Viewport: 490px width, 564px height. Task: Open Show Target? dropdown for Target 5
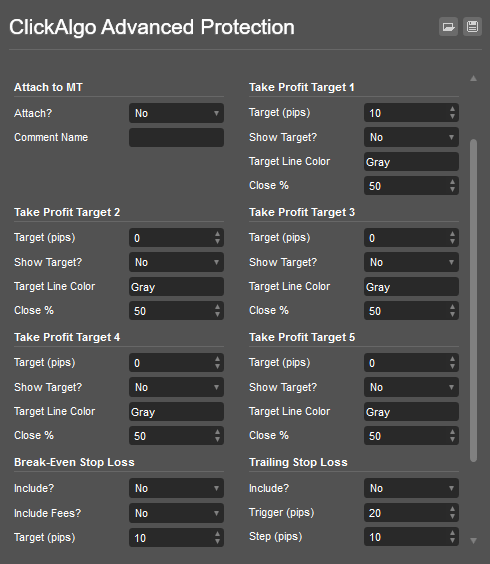click(411, 387)
